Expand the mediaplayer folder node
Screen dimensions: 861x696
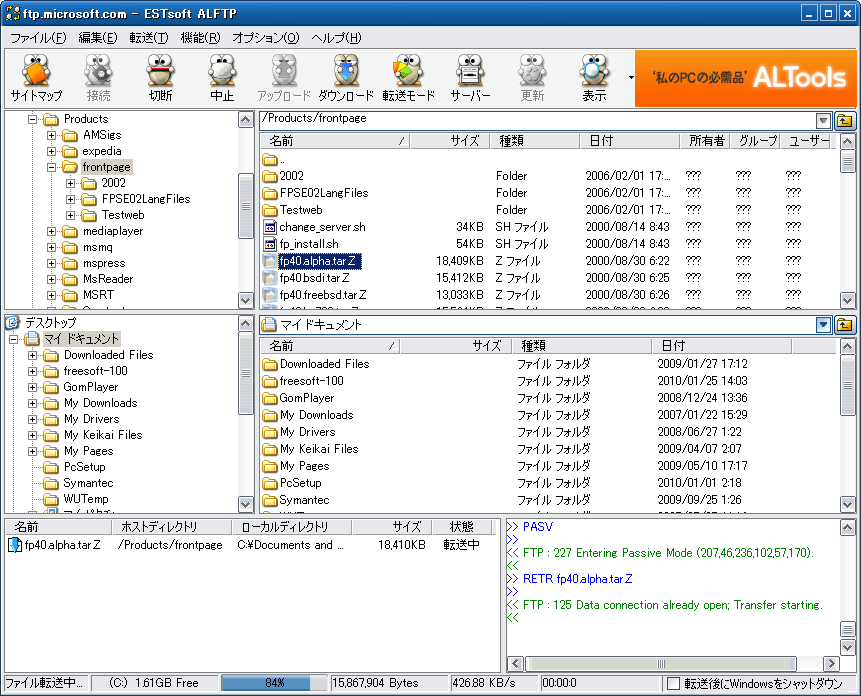[x=52, y=231]
